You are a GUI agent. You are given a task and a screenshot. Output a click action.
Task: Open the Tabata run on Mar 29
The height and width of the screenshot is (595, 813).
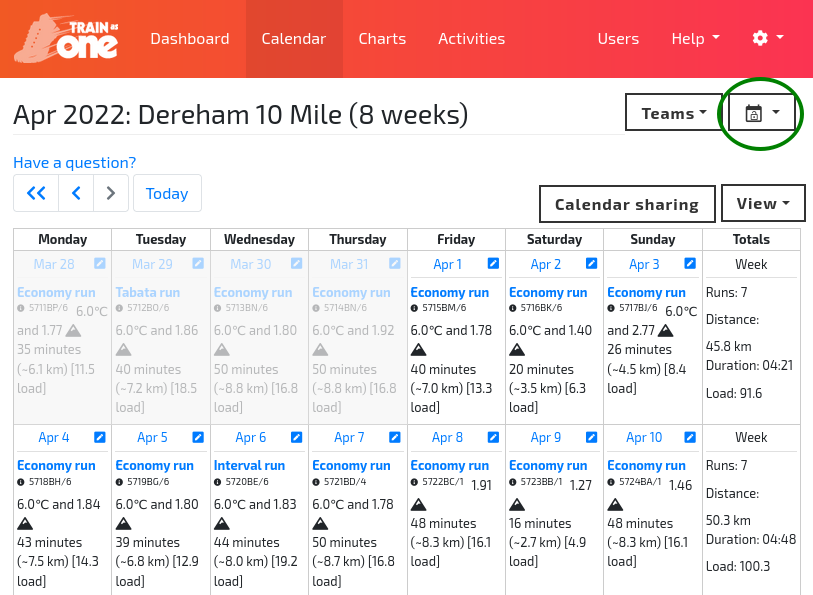tap(150, 293)
